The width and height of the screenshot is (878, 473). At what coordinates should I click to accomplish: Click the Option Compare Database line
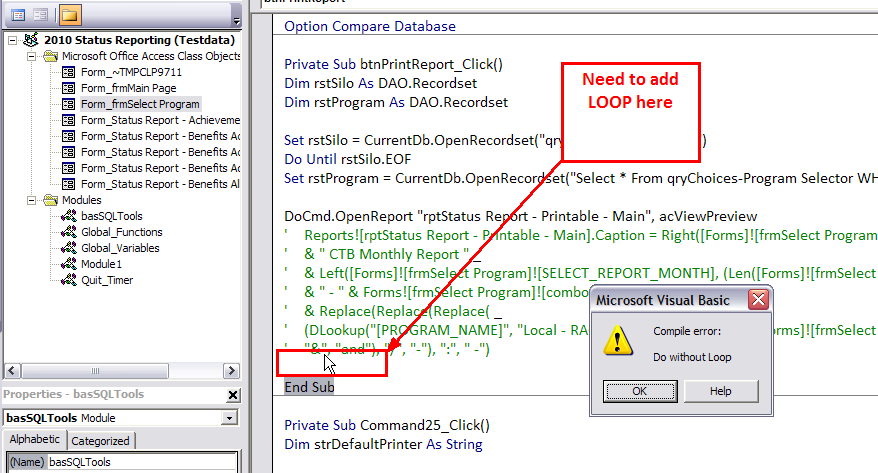click(x=370, y=26)
